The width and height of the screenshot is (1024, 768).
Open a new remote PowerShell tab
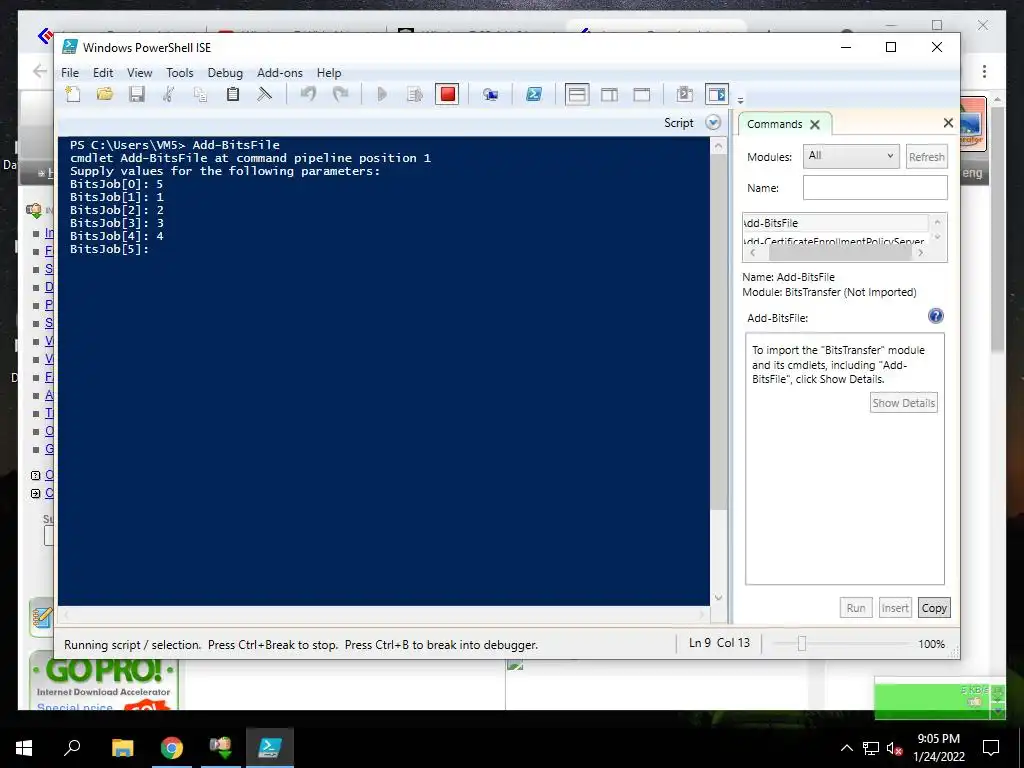pos(490,95)
